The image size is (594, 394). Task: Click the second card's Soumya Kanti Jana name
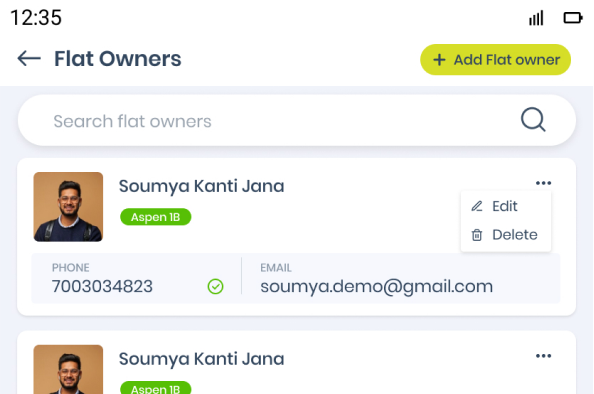click(x=202, y=359)
